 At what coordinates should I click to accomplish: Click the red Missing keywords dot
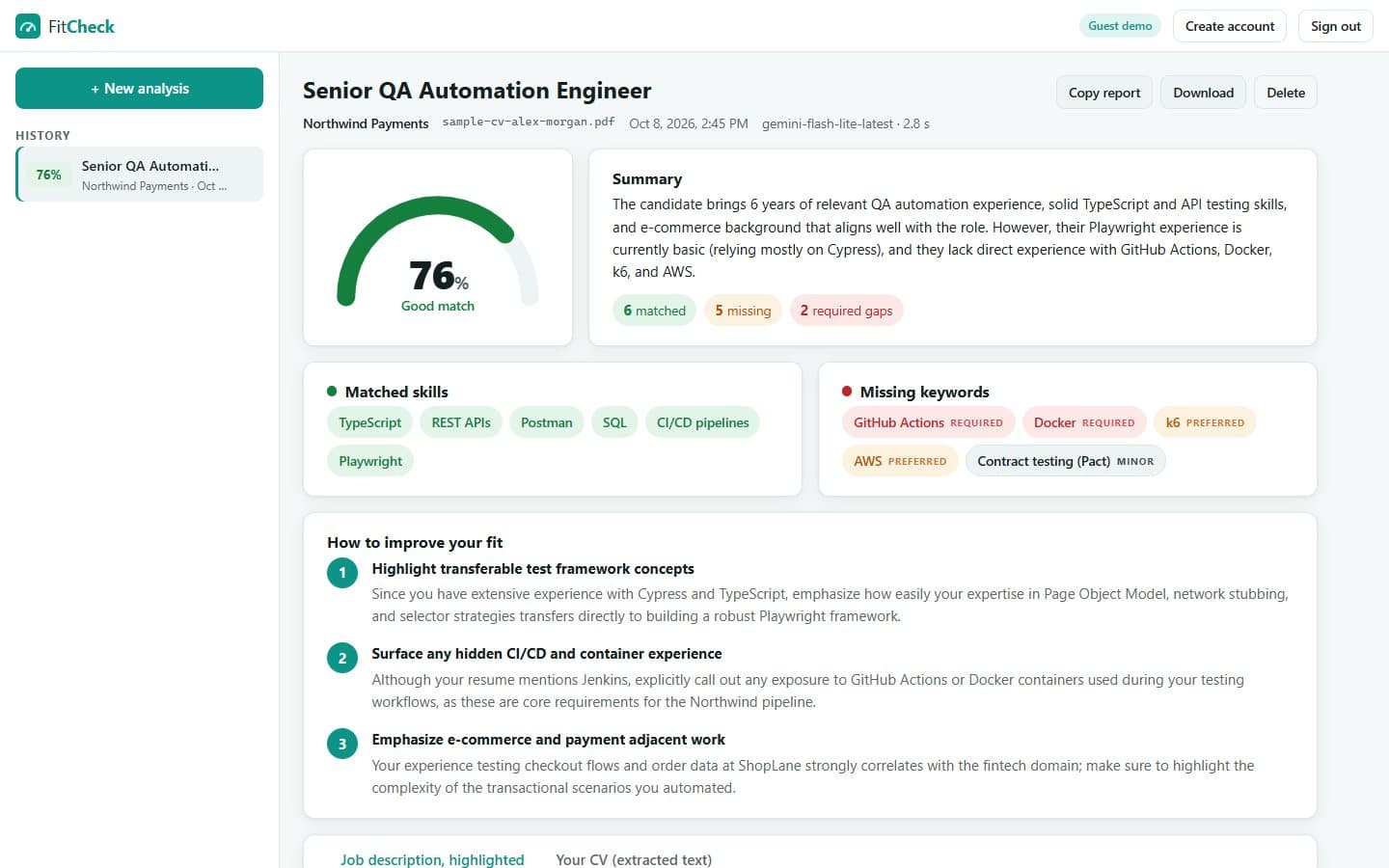847,392
